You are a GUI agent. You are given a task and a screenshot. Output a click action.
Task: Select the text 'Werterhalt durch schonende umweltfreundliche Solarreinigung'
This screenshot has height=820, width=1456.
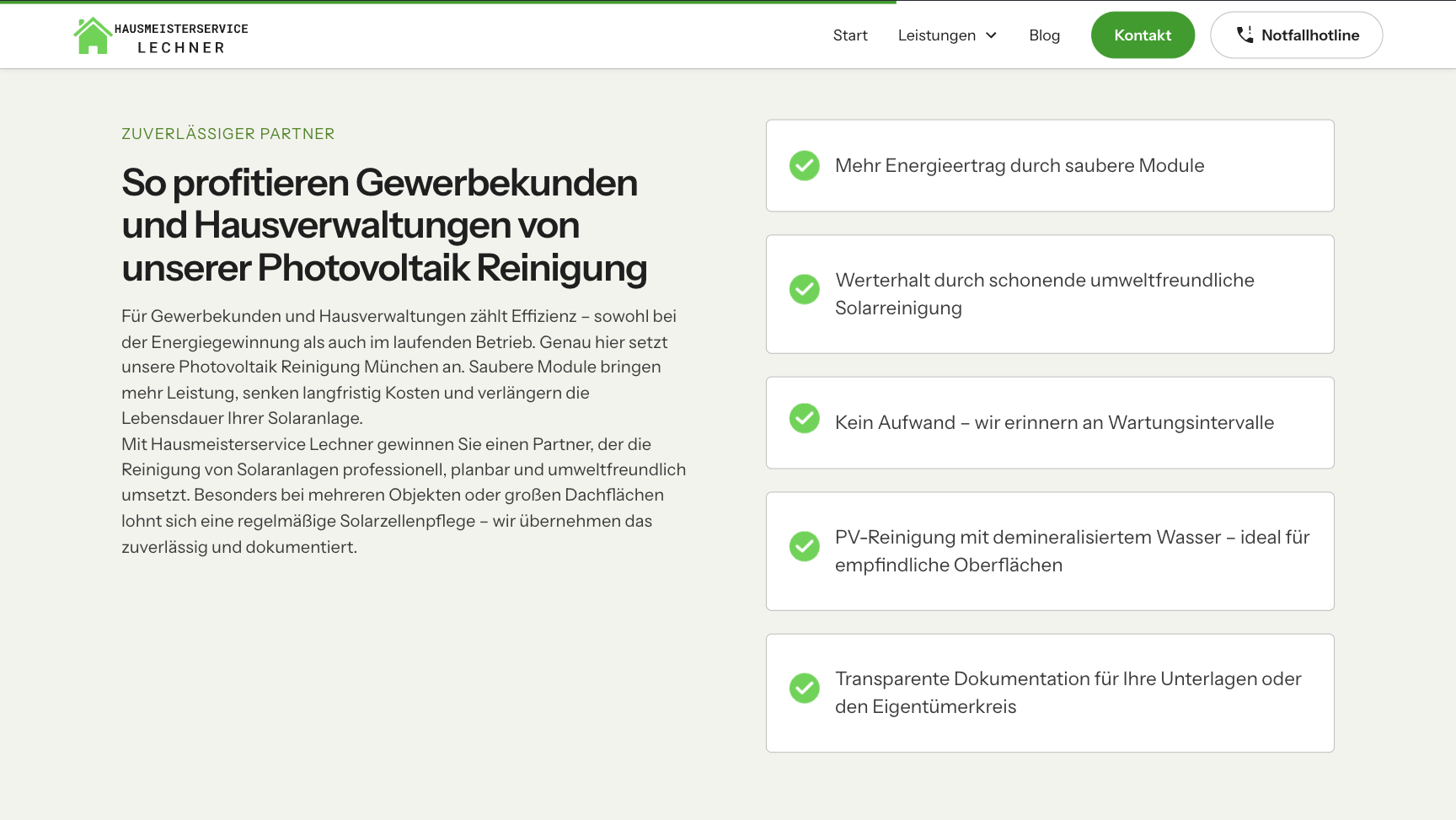pyautogui.click(x=1045, y=294)
